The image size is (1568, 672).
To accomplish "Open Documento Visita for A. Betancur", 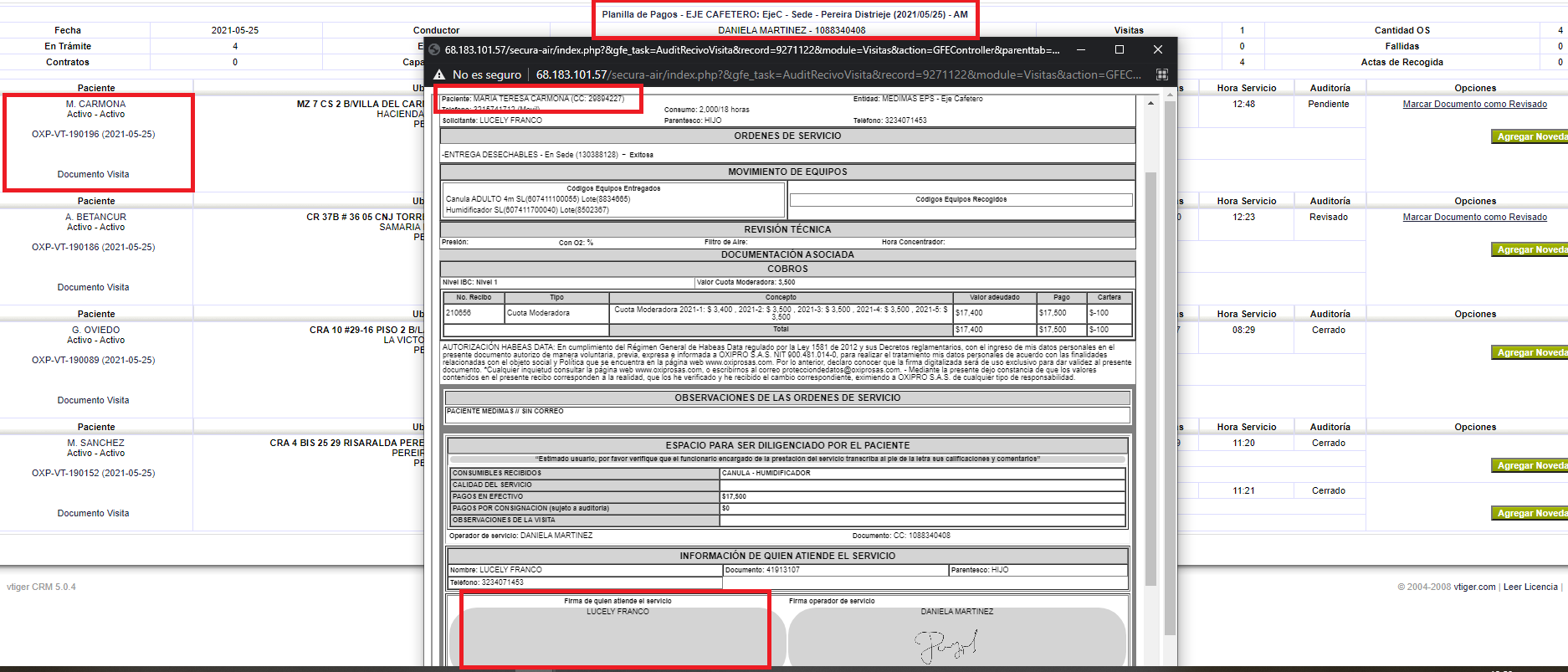I will (x=93, y=287).
